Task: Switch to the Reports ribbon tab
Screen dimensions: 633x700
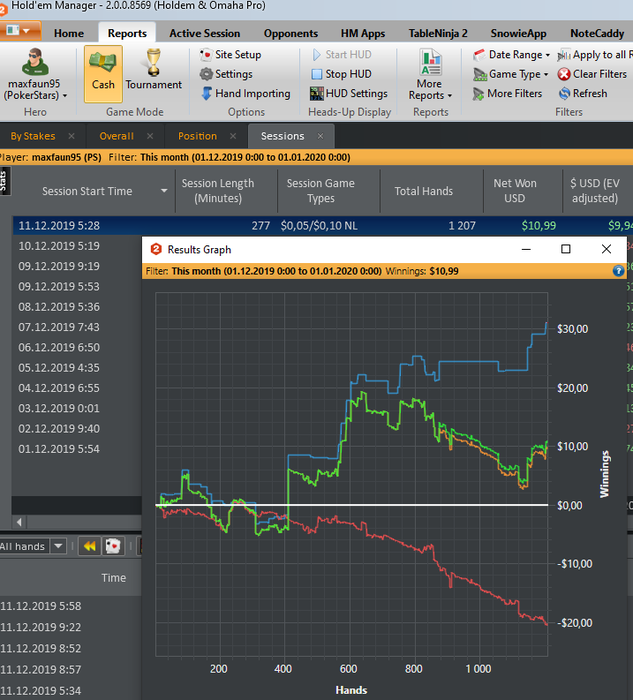Action: [127, 33]
